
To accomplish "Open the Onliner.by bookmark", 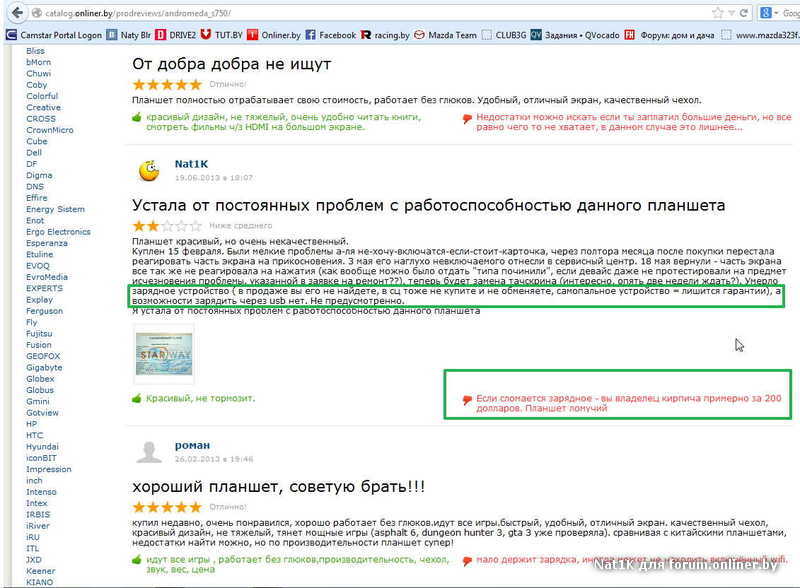I will [x=274, y=35].
